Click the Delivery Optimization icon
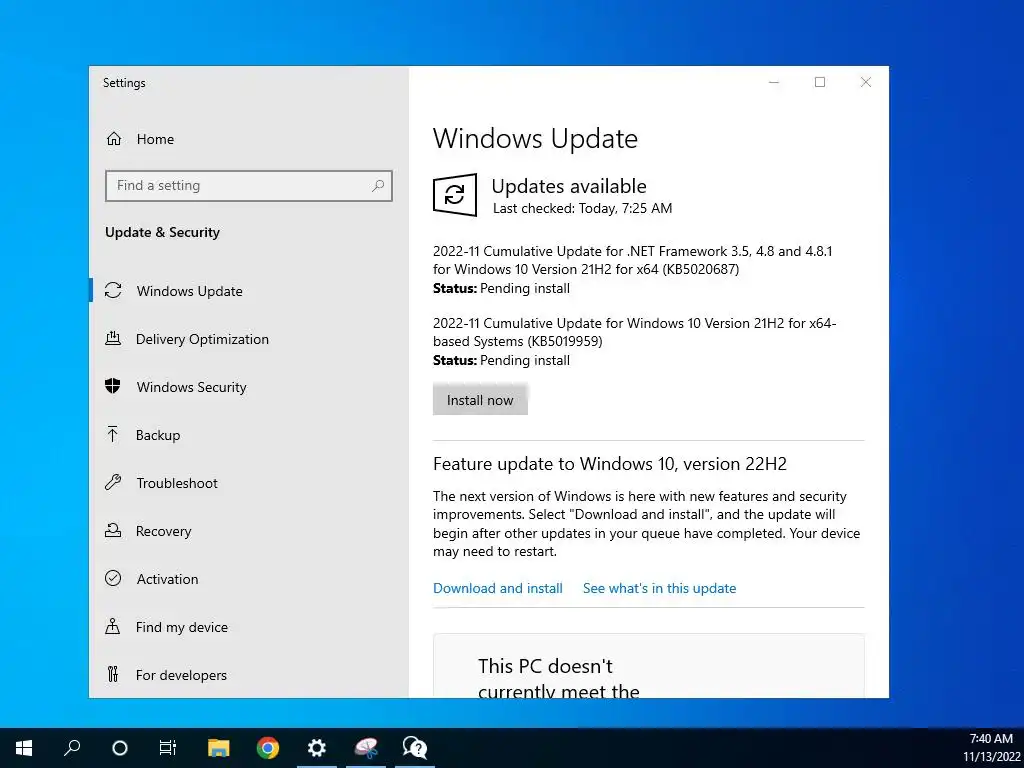 tap(113, 338)
